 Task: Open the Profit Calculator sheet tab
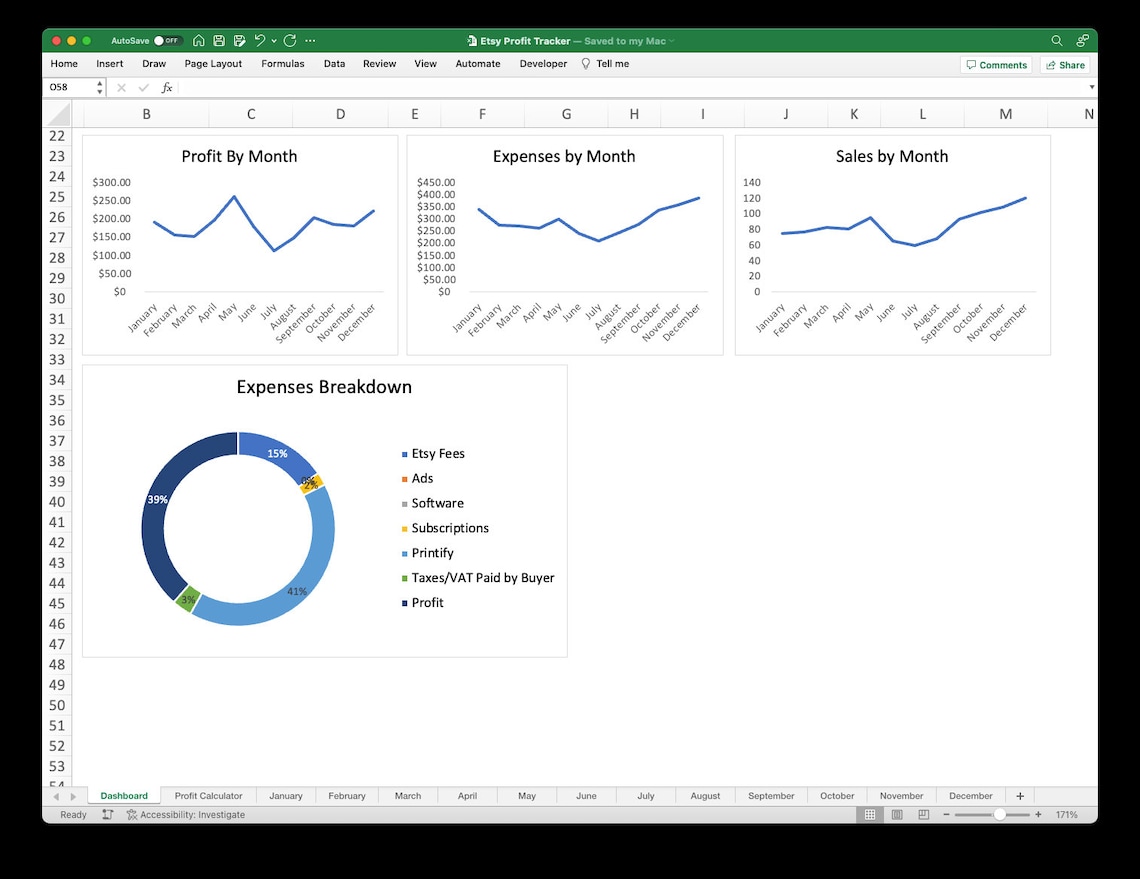pos(208,795)
